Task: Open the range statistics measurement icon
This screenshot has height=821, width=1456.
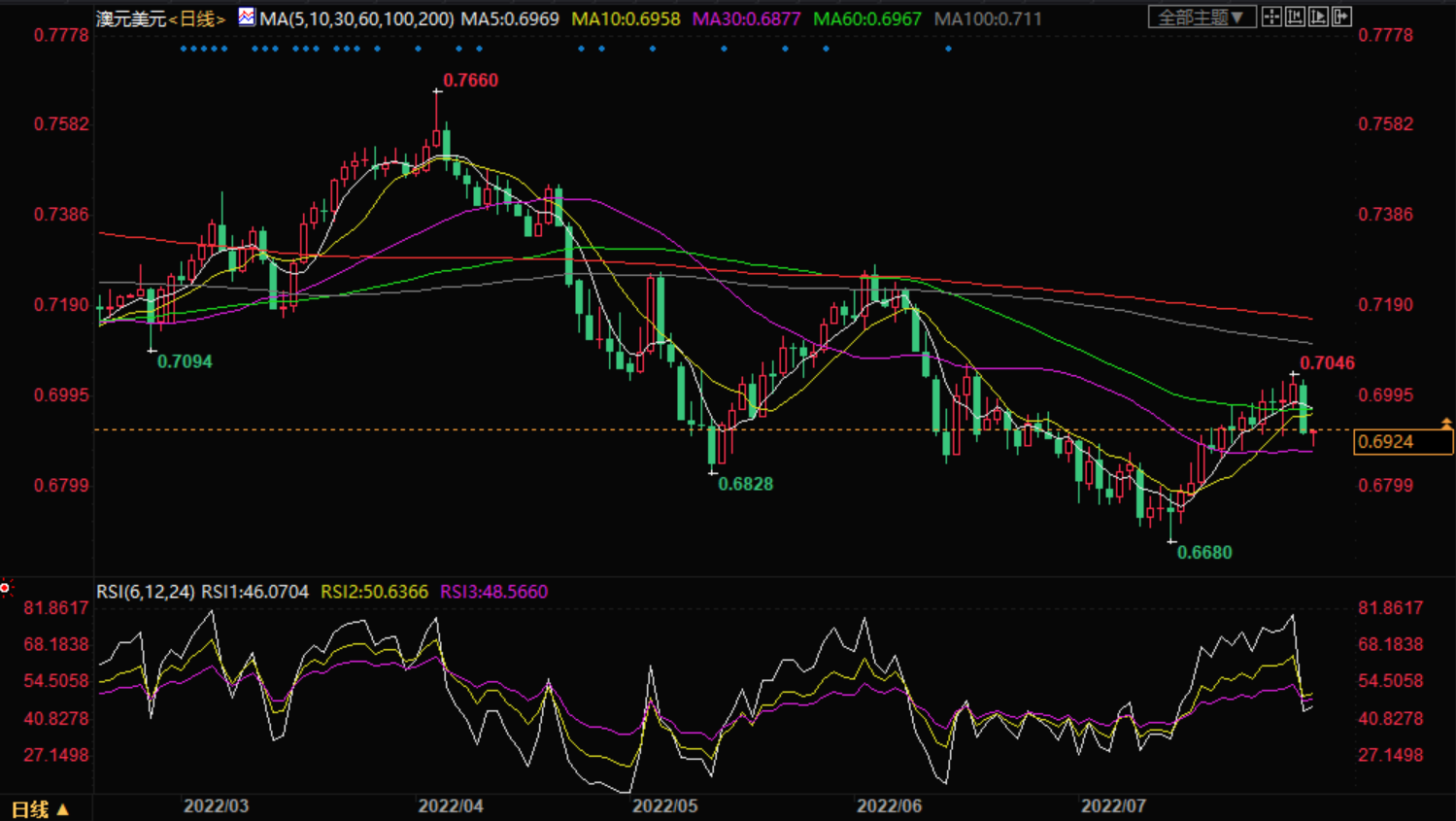Action: click(x=1295, y=17)
